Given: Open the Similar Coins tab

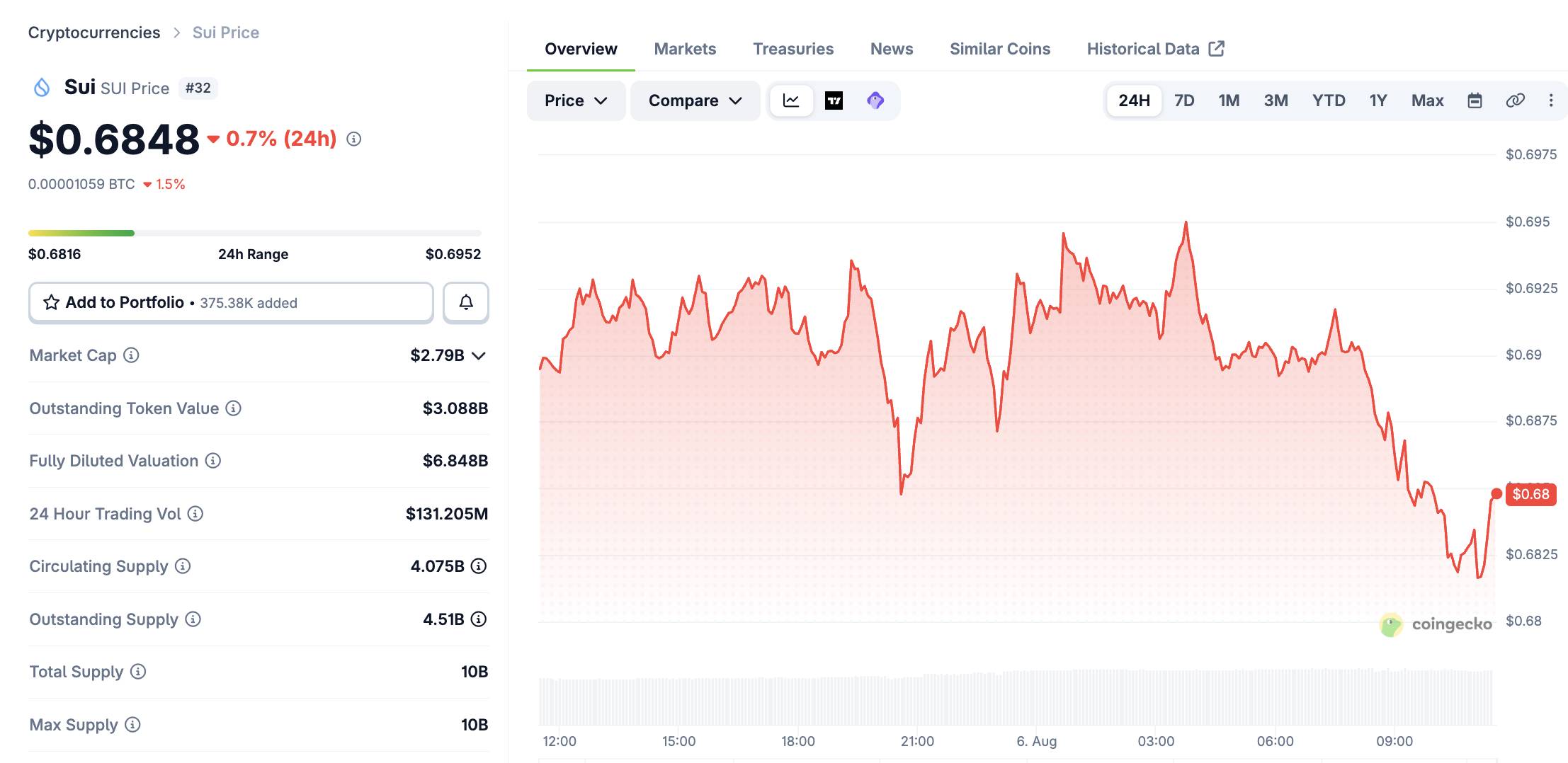Looking at the screenshot, I should pos(999,49).
